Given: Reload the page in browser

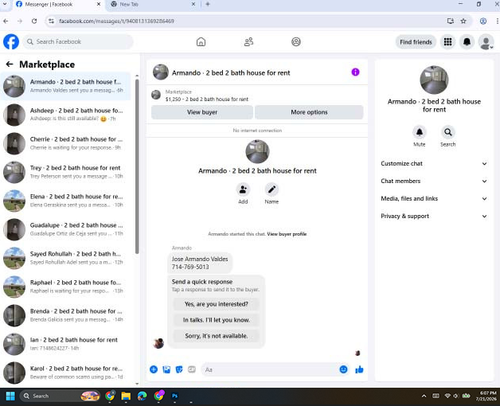Looking at the screenshot, I should point(34,21).
